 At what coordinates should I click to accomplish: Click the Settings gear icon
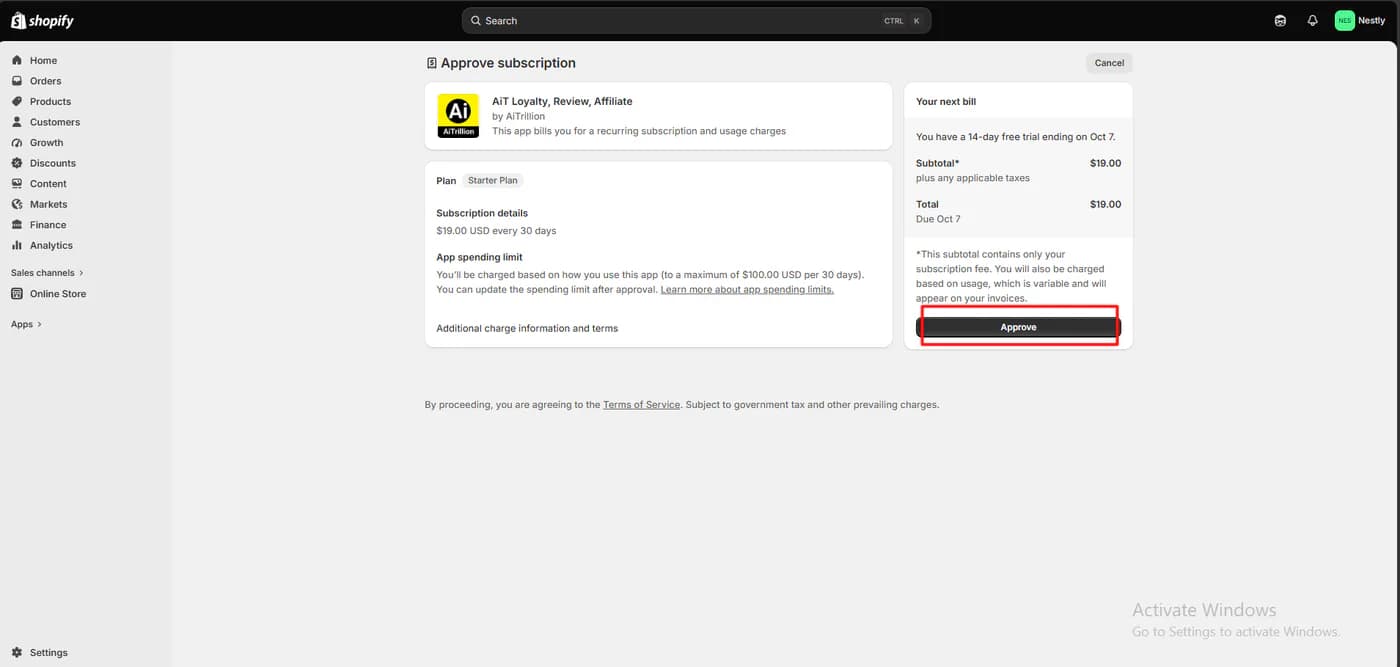tap(17, 652)
